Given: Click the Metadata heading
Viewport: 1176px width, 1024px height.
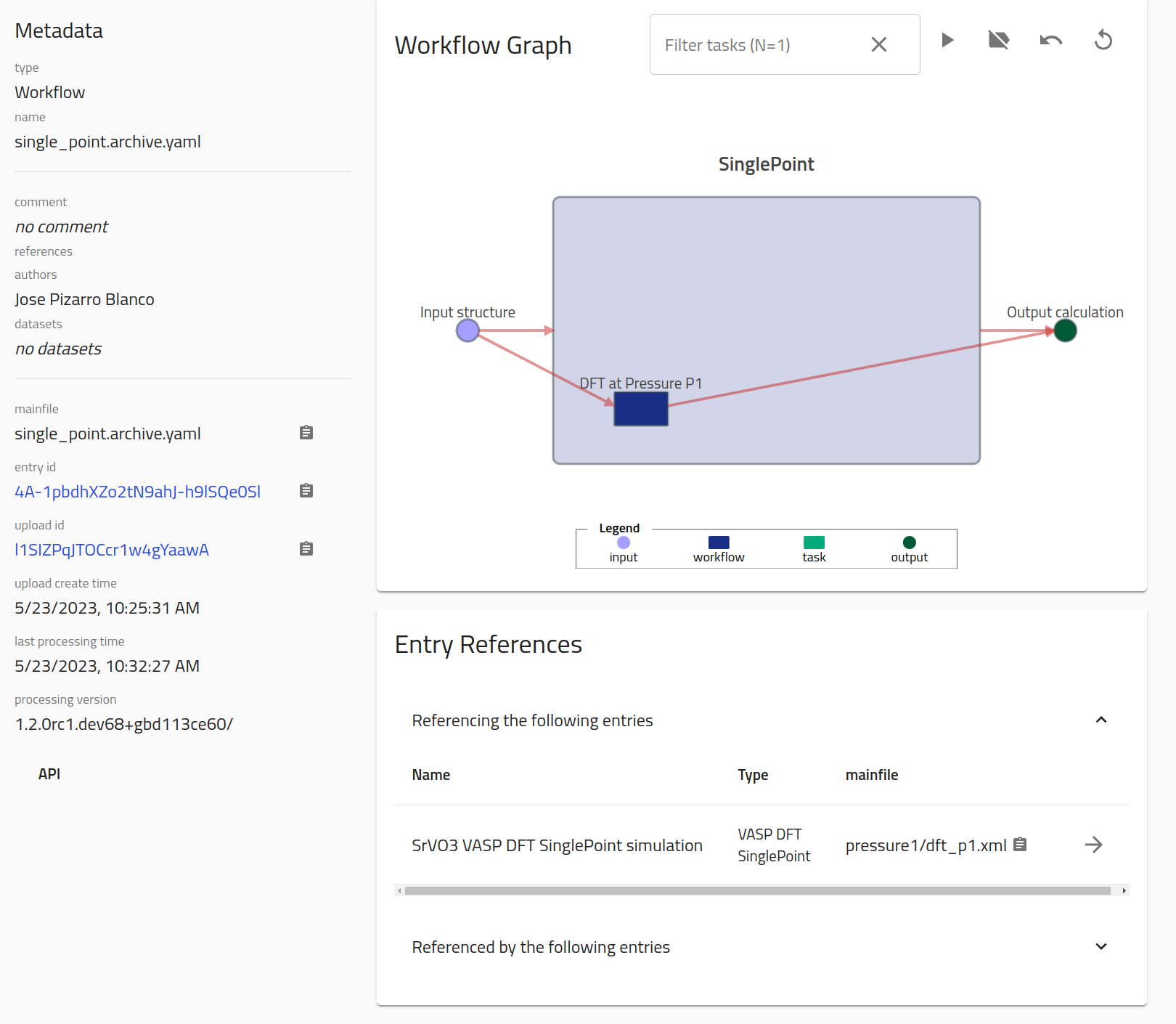Looking at the screenshot, I should (59, 31).
